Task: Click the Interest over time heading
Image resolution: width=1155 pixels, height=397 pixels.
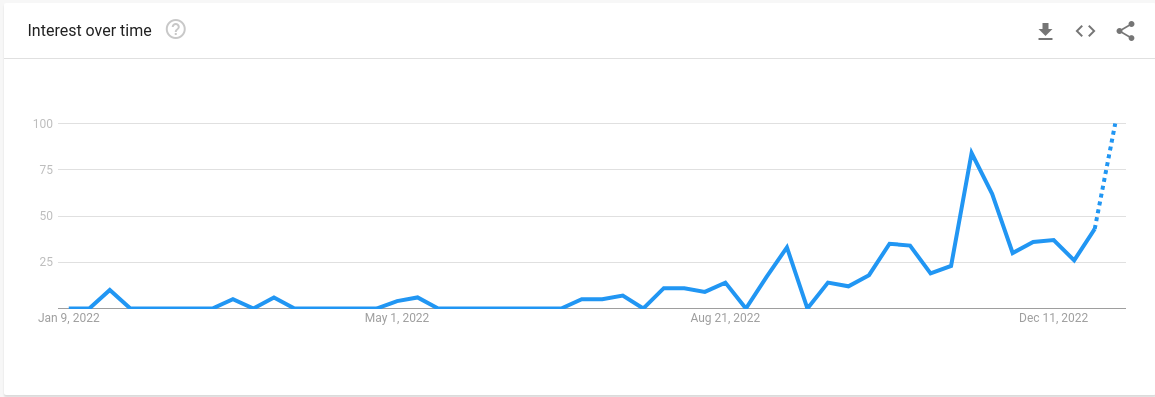Action: 90,30
